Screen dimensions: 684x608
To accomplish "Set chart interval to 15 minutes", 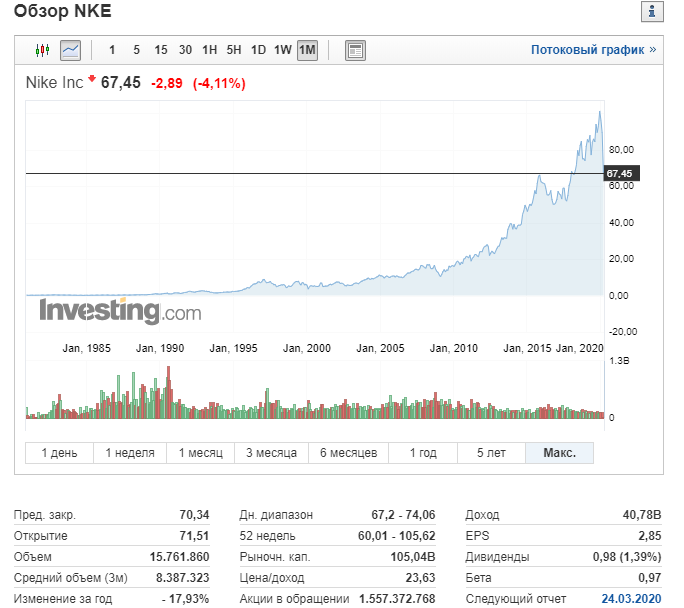I will point(161,50).
